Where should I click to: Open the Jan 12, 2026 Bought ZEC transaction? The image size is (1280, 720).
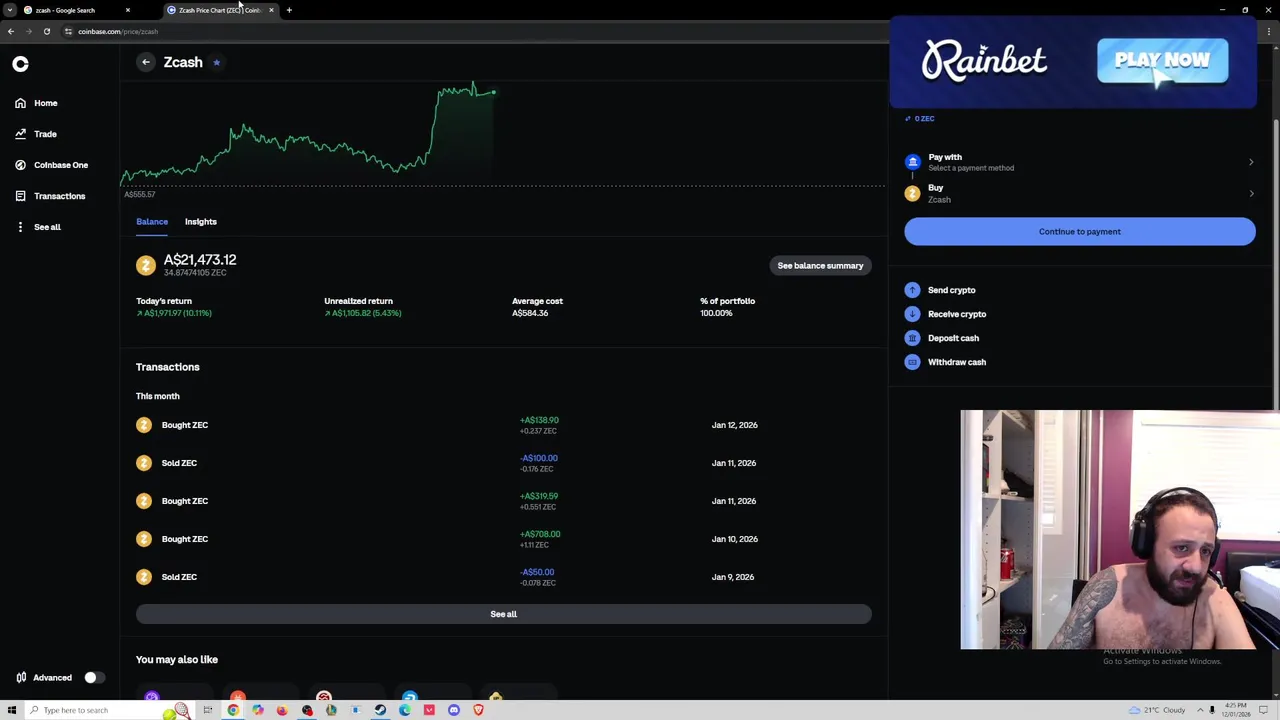[503, 425]
